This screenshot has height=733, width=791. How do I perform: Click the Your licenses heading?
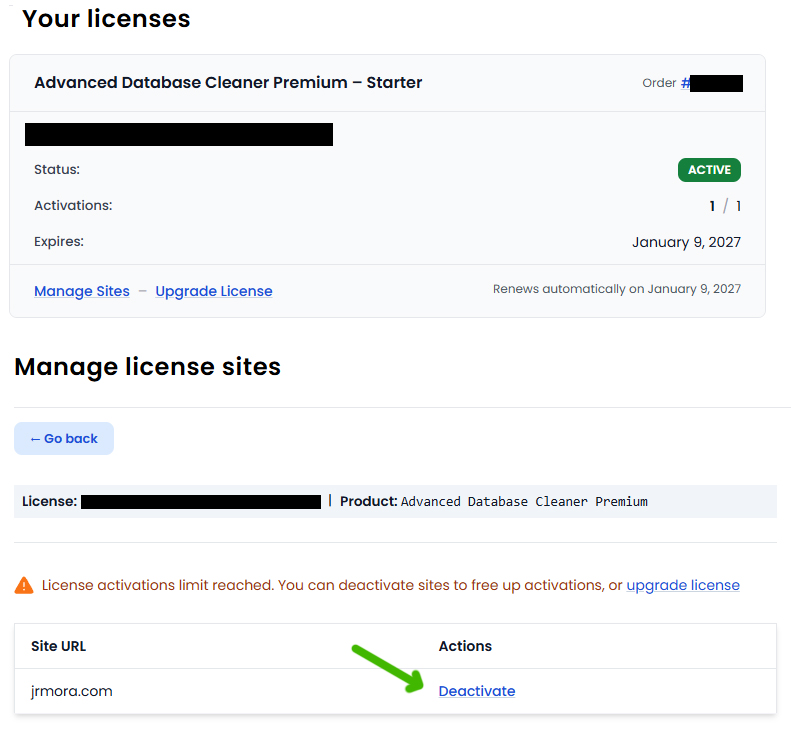pyautogui.click(x=106, y=19)
